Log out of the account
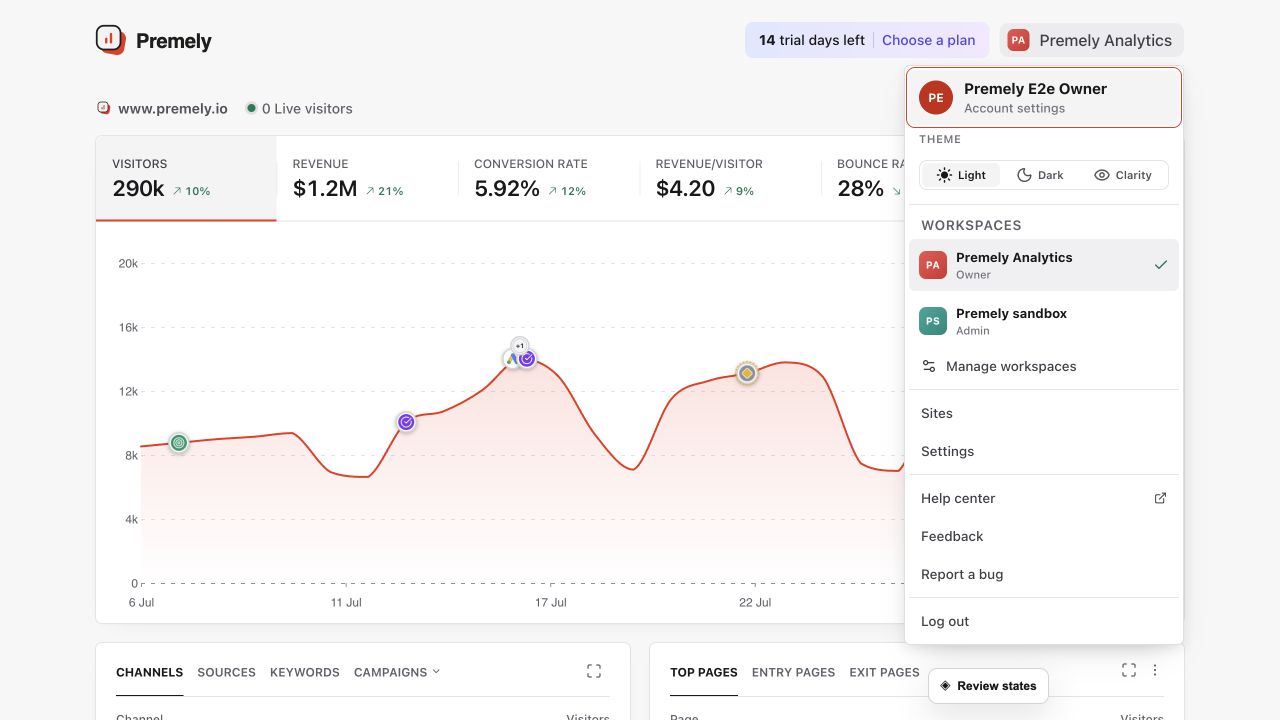Screen dimensions: 1280x720 (1044, 621)
